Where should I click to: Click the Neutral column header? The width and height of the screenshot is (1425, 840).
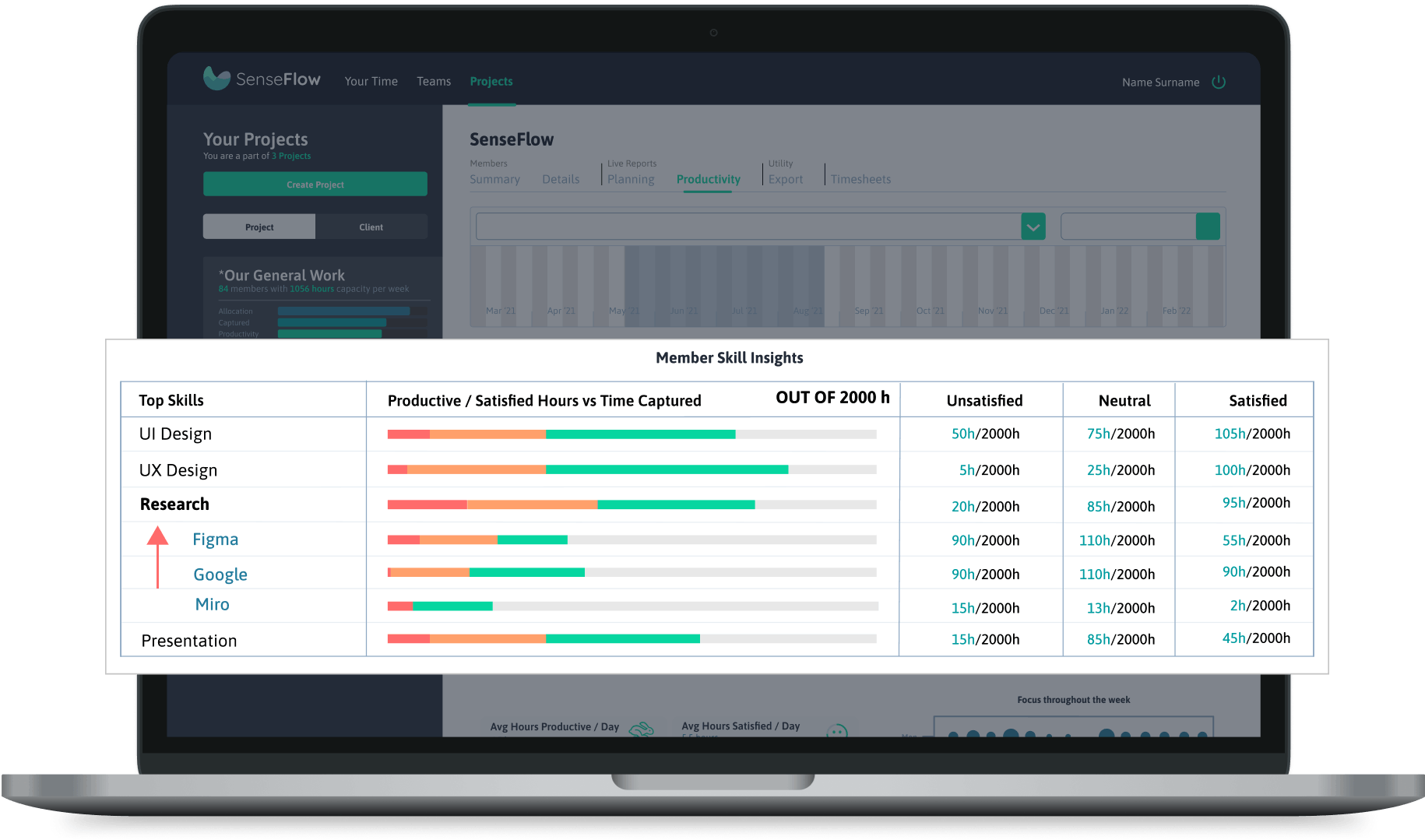(x=1124, y=400)
